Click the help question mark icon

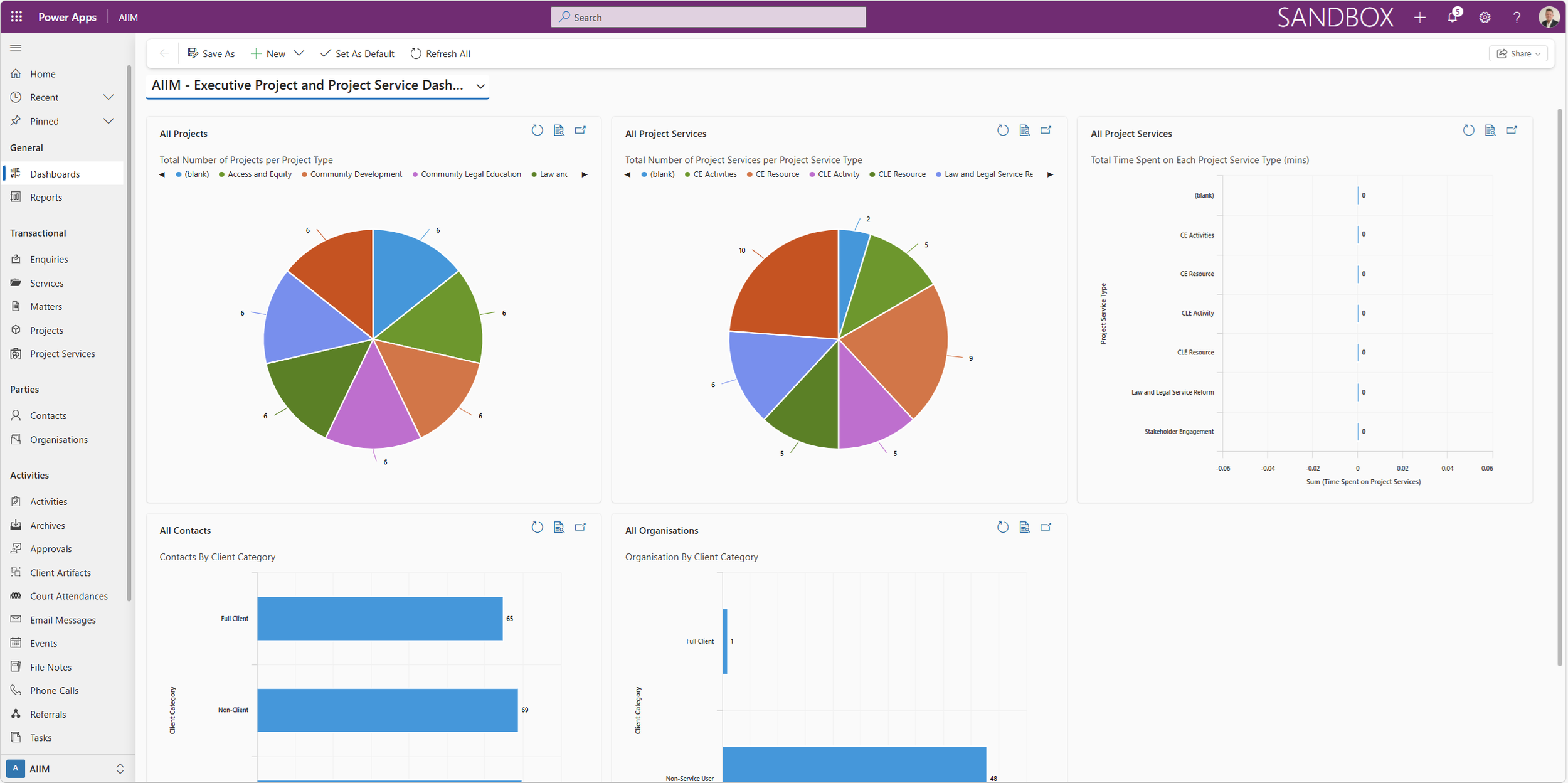tap(1516, 17)
